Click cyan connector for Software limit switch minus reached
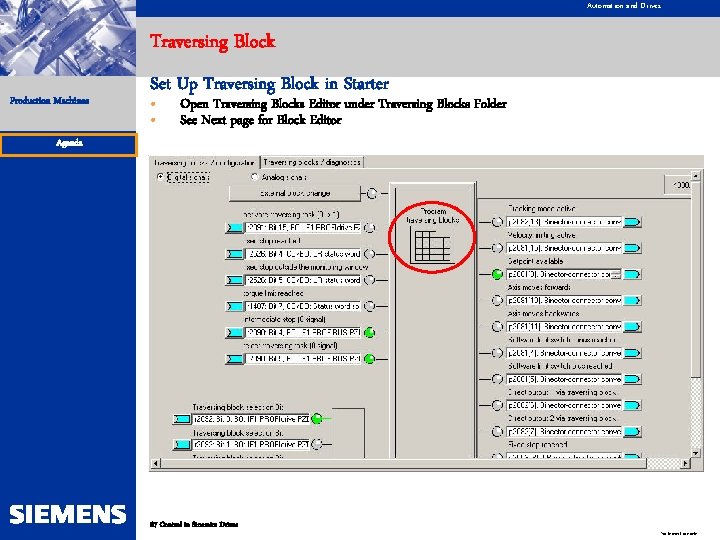 point(633,353)
